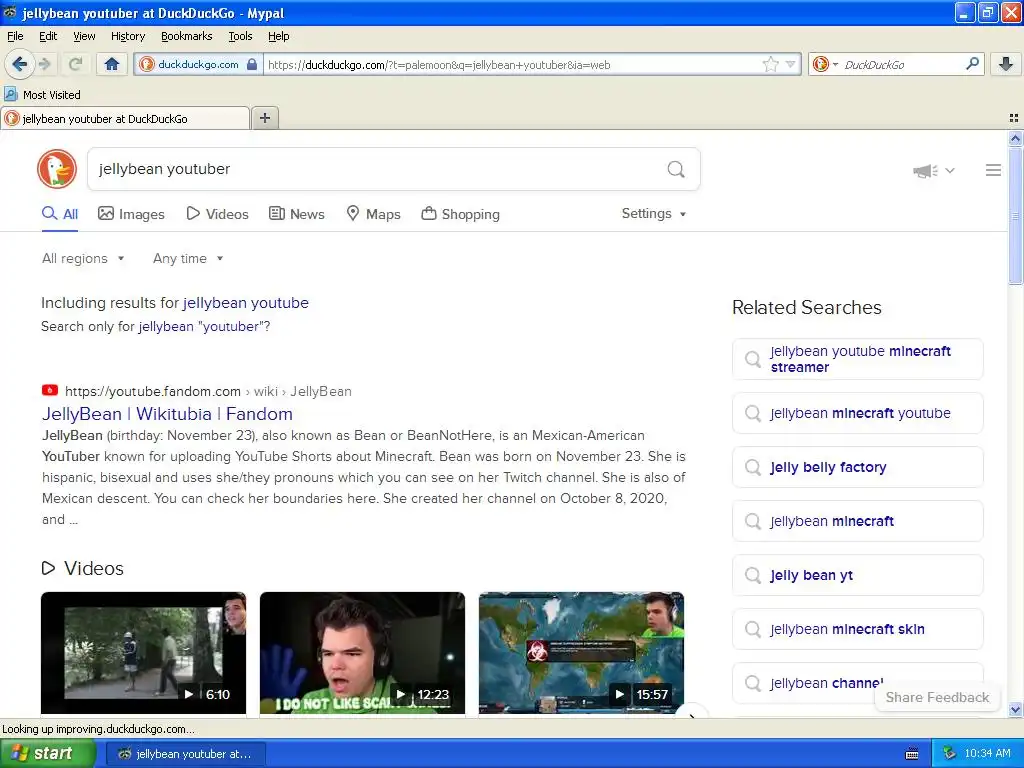The height and width of the screenshot is (768, 1024).
Task: Switch to the Shopping tab
Action: [461, 214]
